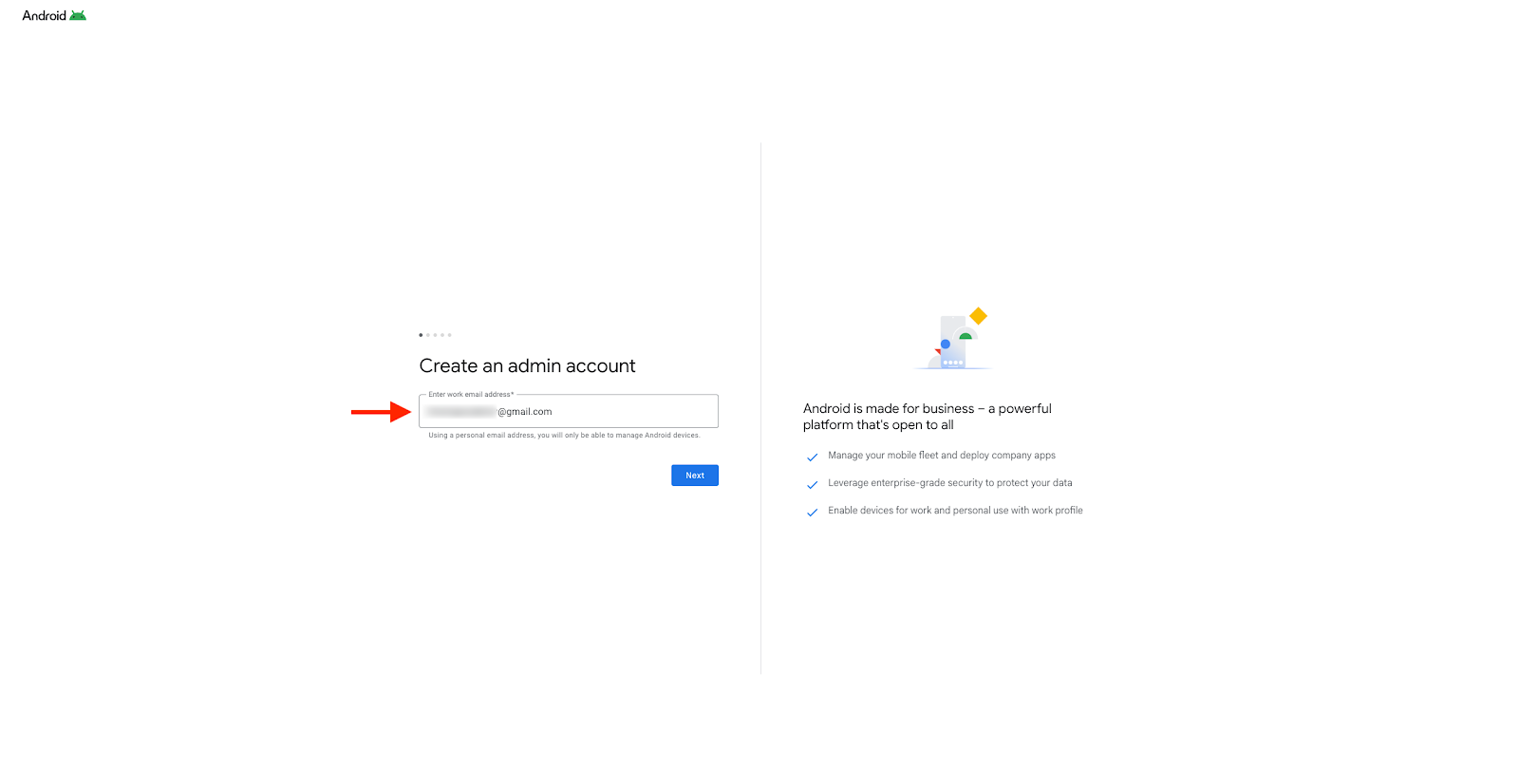1519x784 pixels.
Task: Click the Android is made for business heading
Action: pyautogui.click(x=928, y=417)
